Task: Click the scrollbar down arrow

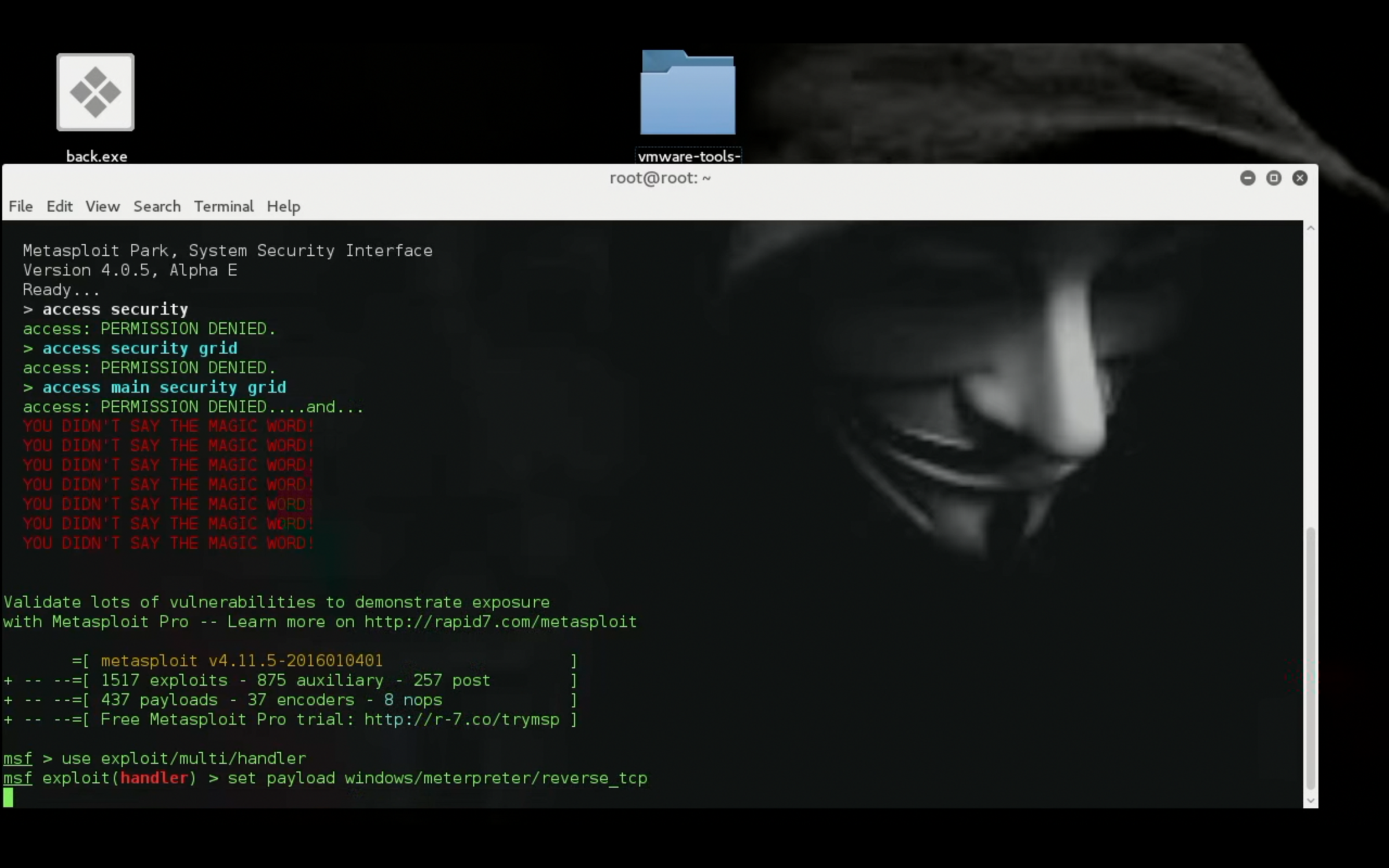Action: [x=1310, y=801]
